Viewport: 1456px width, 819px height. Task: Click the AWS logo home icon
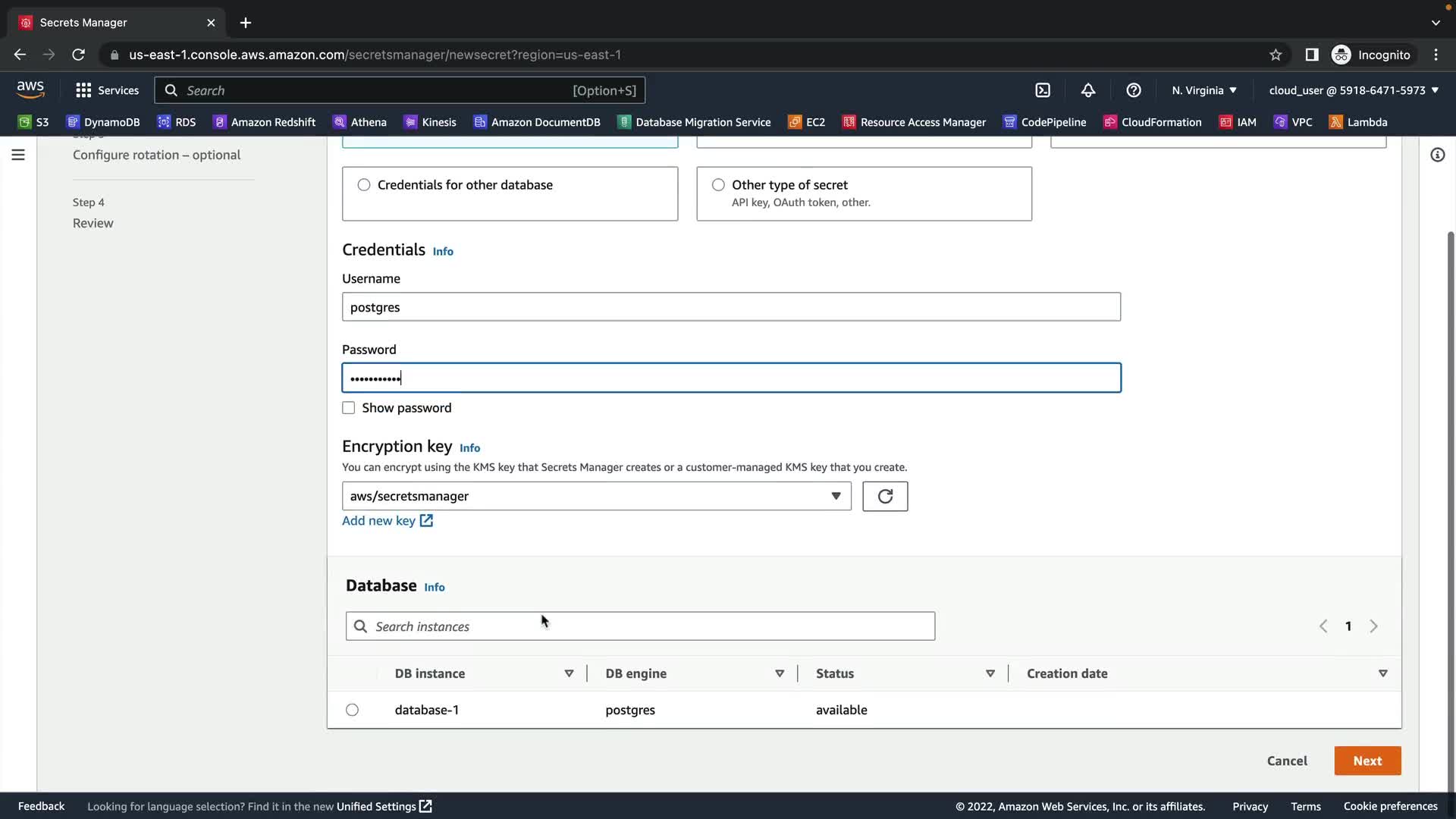pyautogui.click(x=30, y=89)
